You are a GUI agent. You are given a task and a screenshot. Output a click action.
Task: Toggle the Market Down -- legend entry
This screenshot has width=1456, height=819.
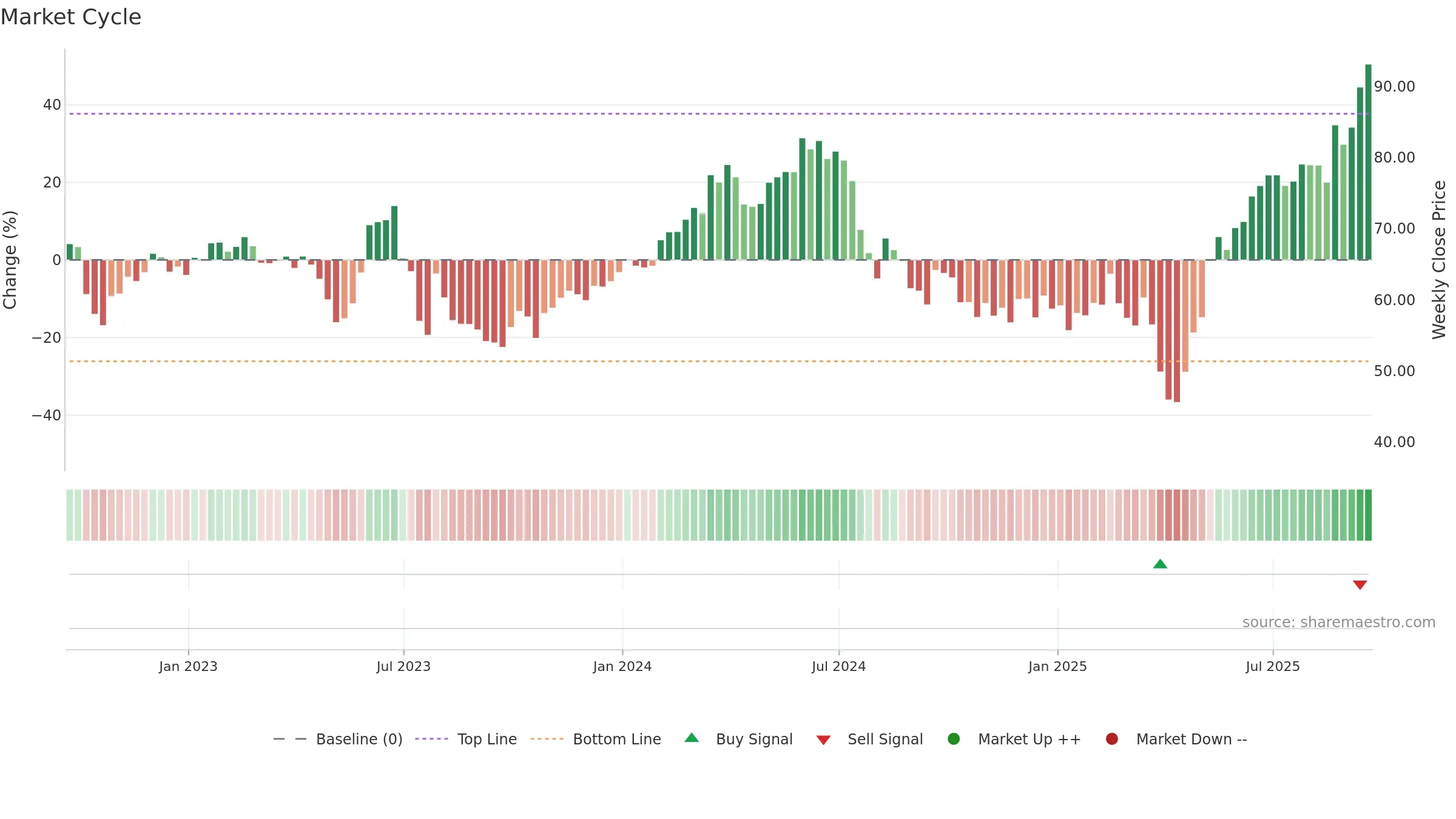[x=1176, y=739]
